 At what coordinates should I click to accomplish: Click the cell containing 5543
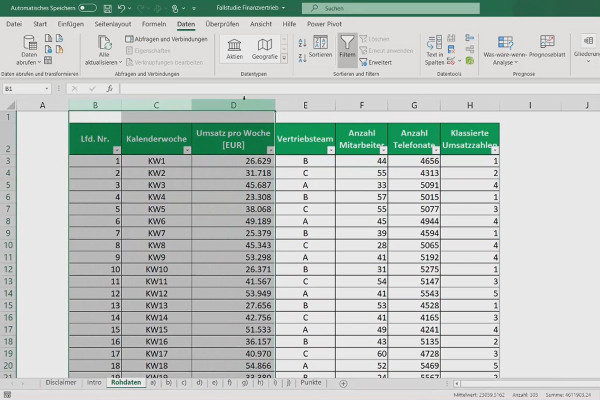click(414, 294)
